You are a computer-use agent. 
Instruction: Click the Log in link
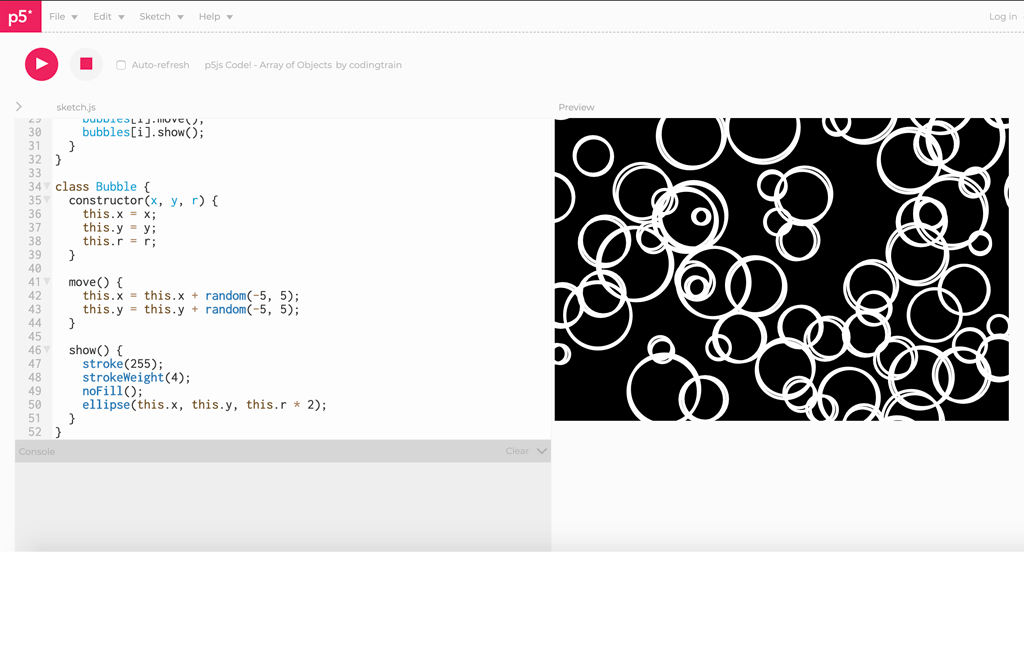(x=1002, y=17)
